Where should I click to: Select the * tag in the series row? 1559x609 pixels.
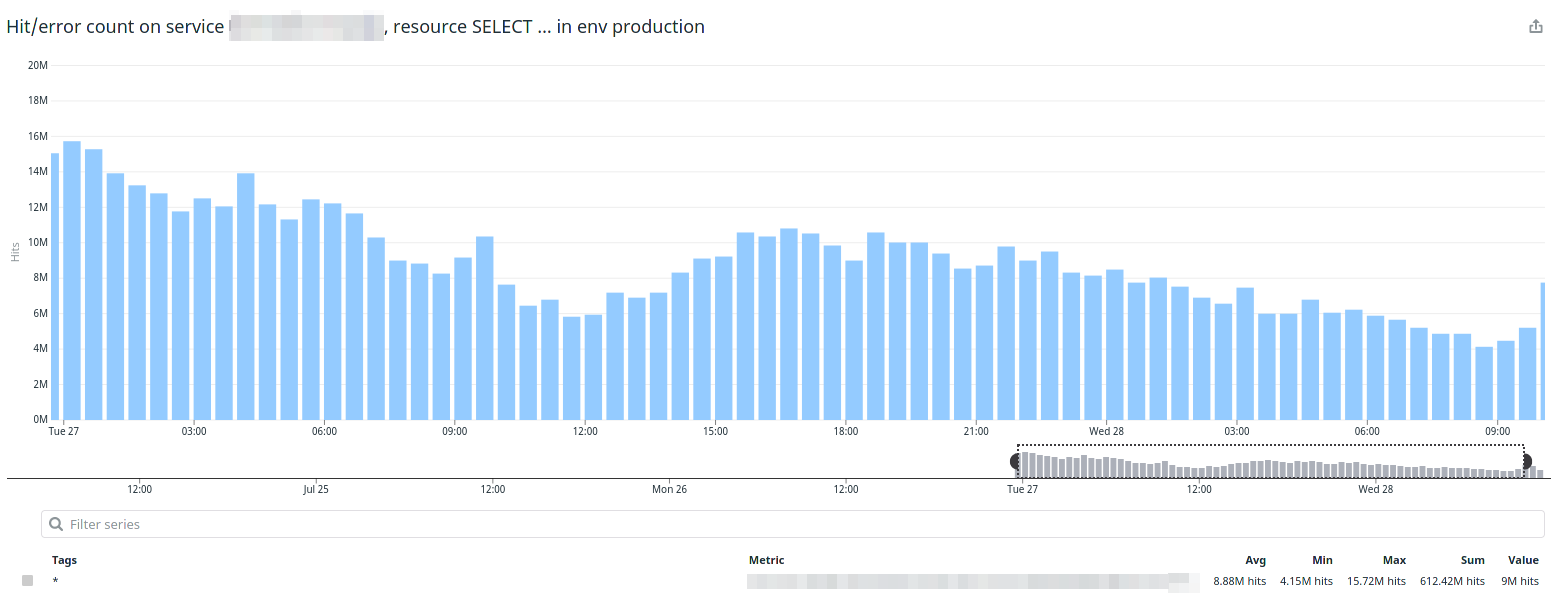(x=56, y=581)
